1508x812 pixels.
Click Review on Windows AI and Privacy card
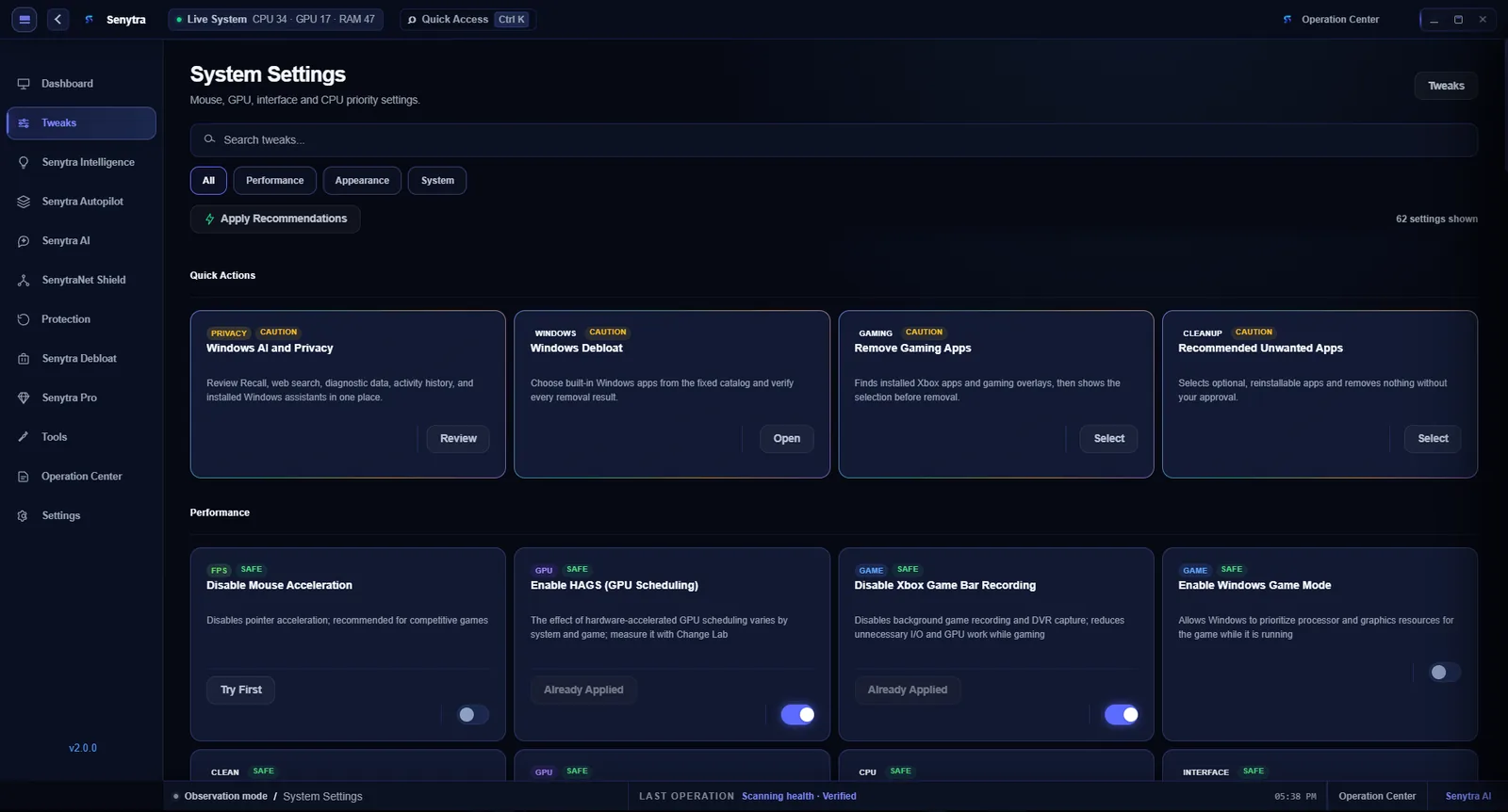click(458, 439)
